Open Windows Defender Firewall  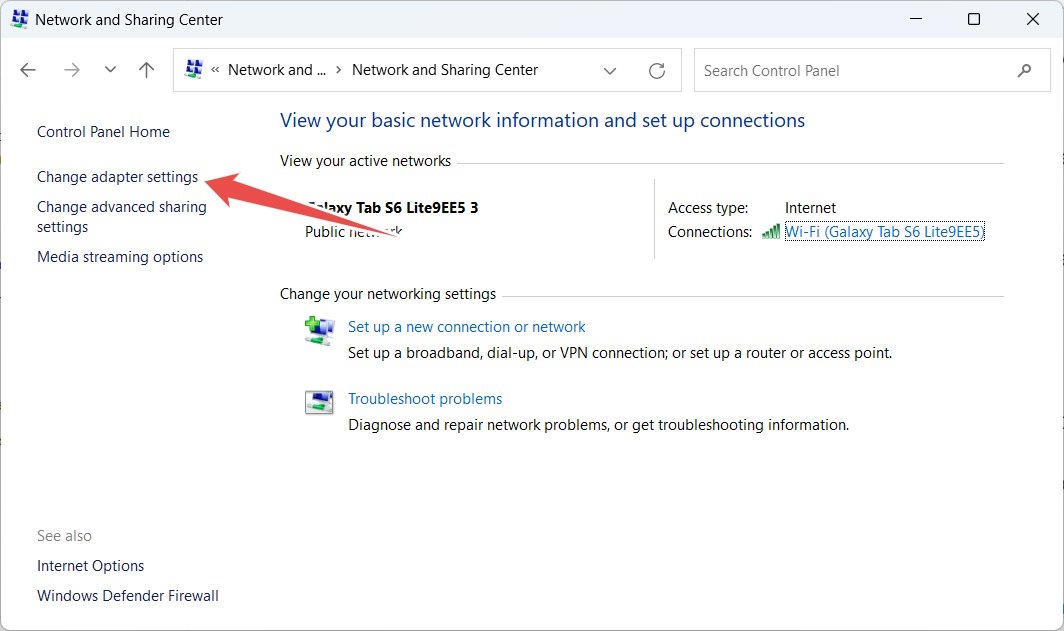click(127, 595)
